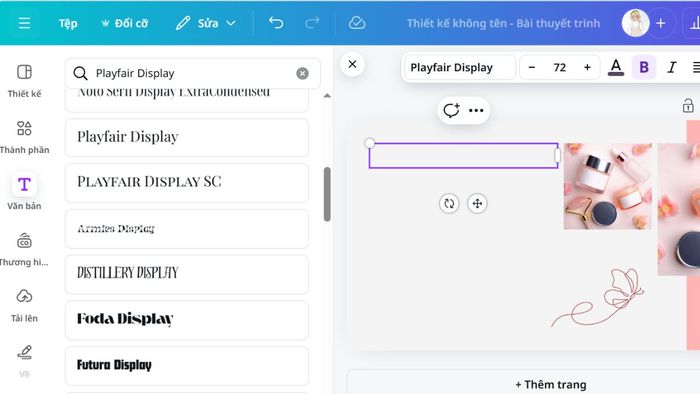This screenshot has height=394, width=700.
Task: Click the font list scrollbar thumb
Action: tap(327, 194)
